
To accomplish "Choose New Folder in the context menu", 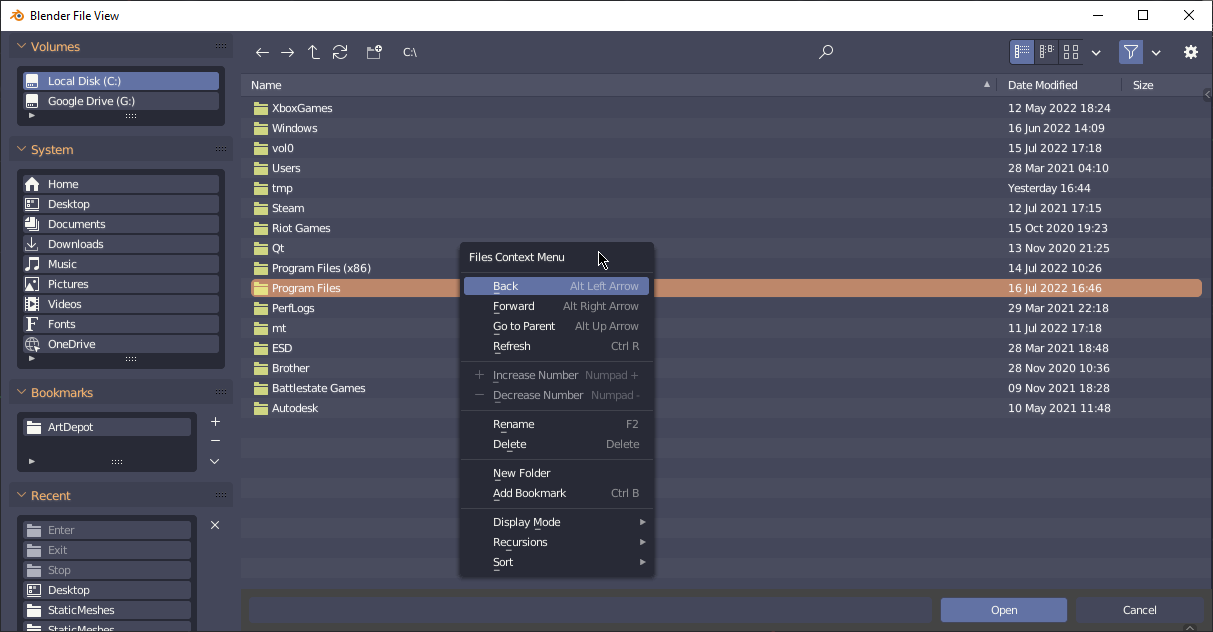I will (x=556, y=473).
